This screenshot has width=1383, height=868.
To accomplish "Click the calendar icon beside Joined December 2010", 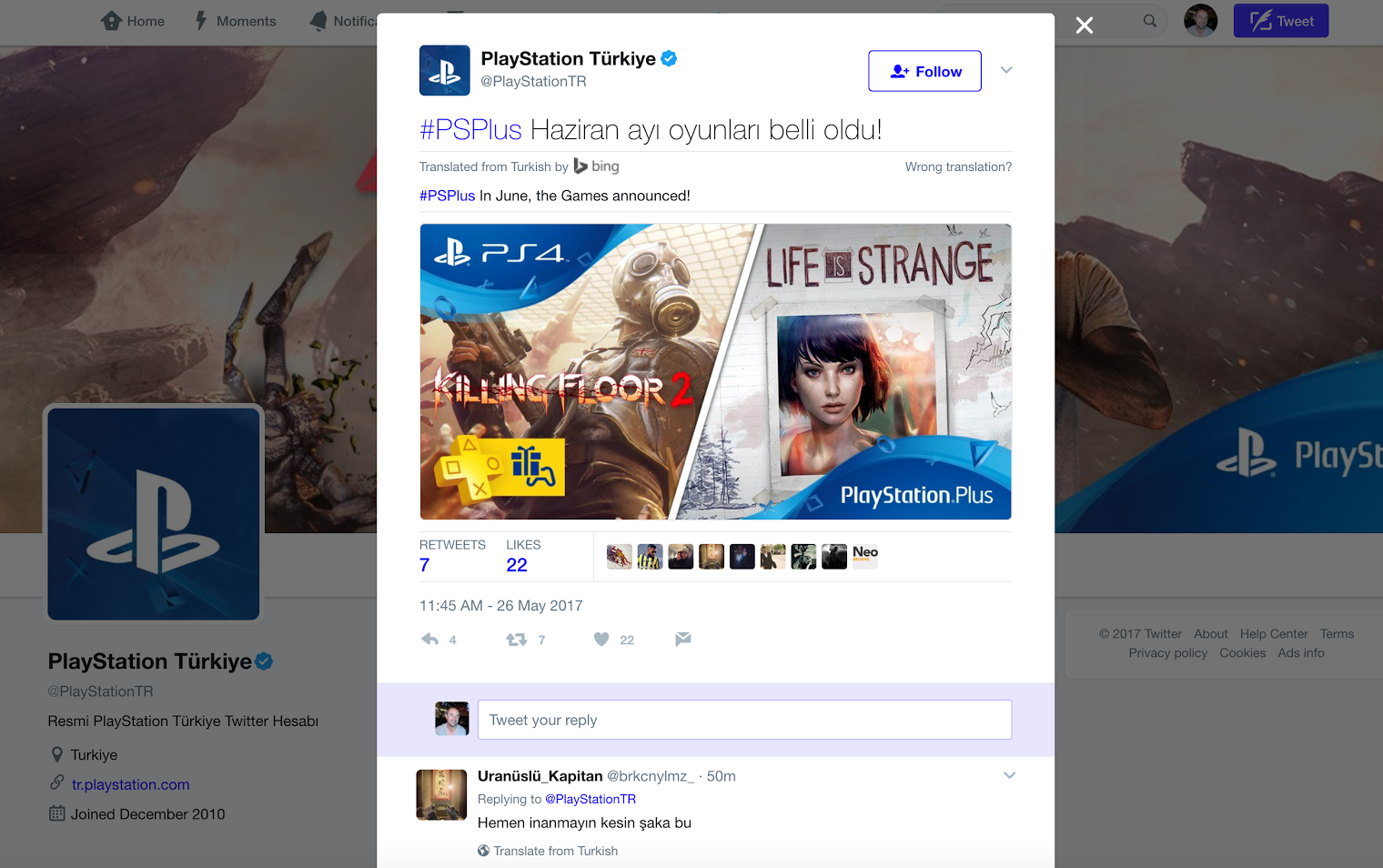I will (56, 813).
